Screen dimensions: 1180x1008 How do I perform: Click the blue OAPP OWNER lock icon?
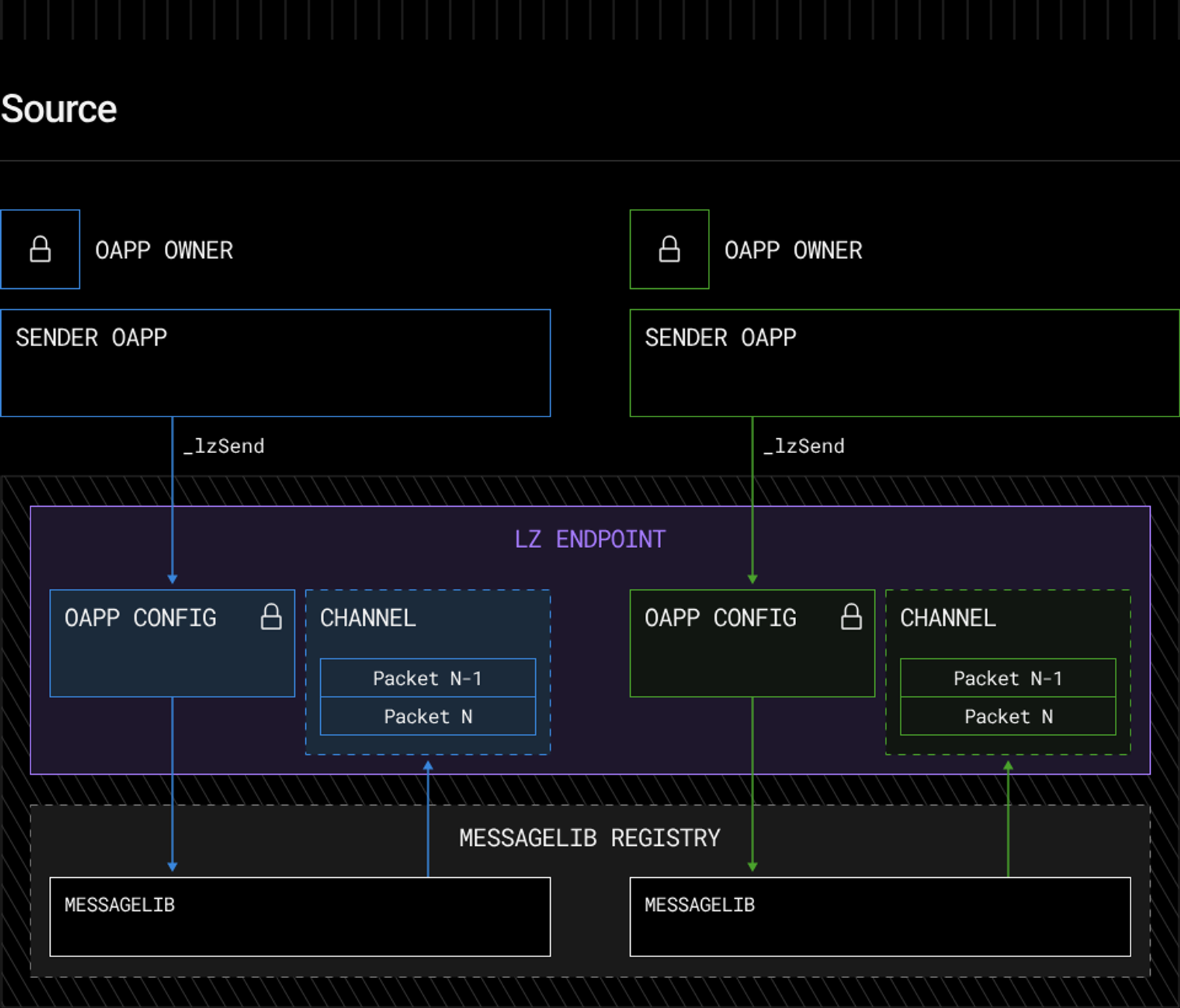pyautogui.click(x=40, y=250)
